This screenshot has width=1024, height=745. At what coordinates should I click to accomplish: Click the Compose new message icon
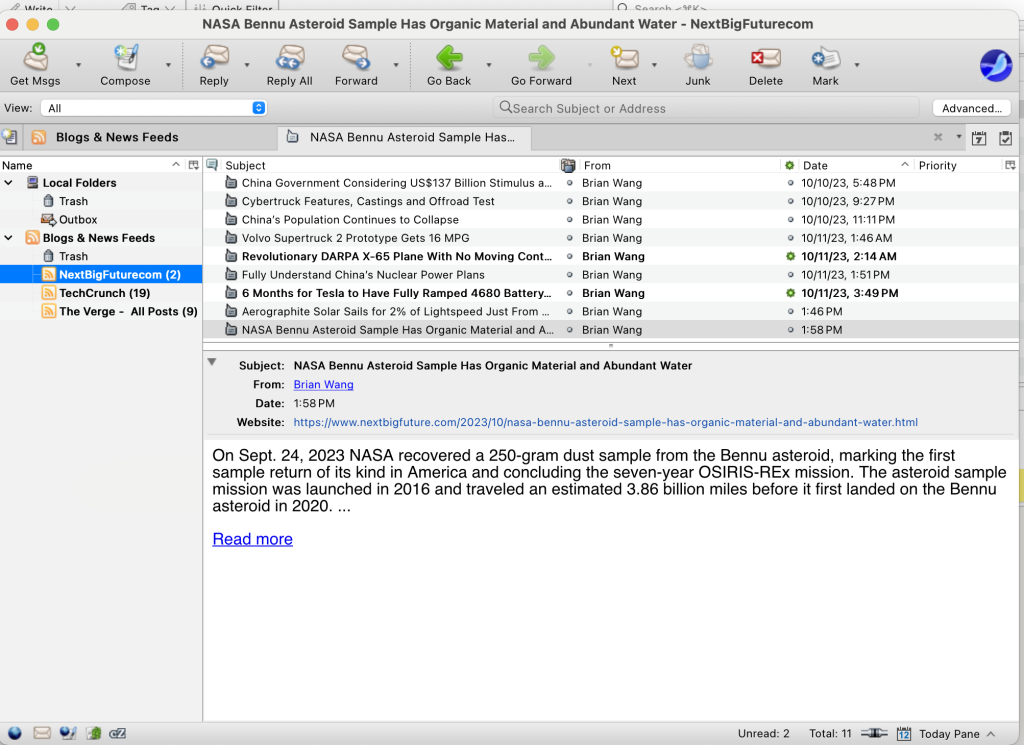(125, 57)
